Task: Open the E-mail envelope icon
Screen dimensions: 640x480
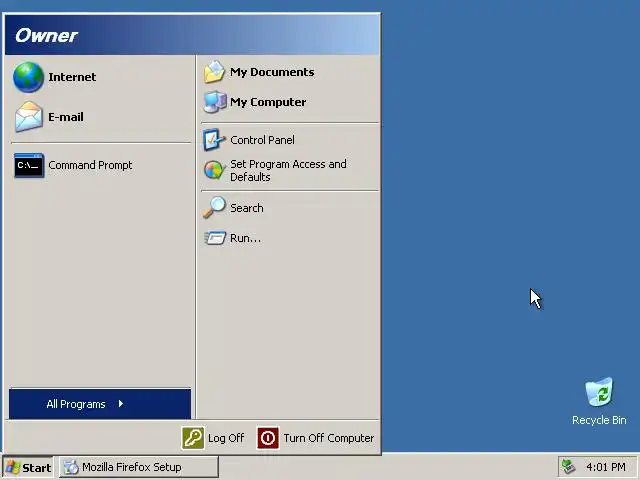Action: 28,117
